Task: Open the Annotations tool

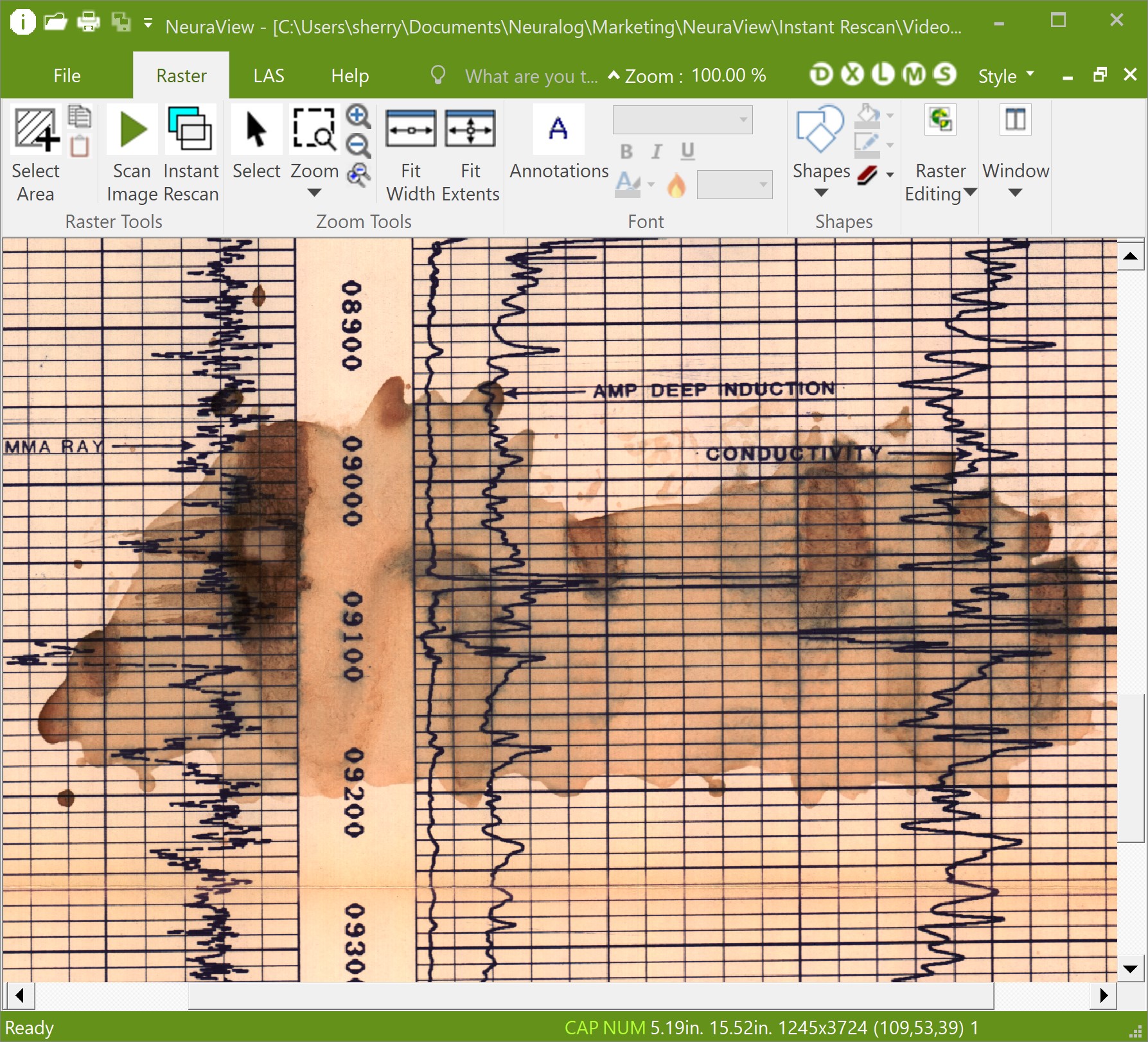Action: click(x=558, y=130)
